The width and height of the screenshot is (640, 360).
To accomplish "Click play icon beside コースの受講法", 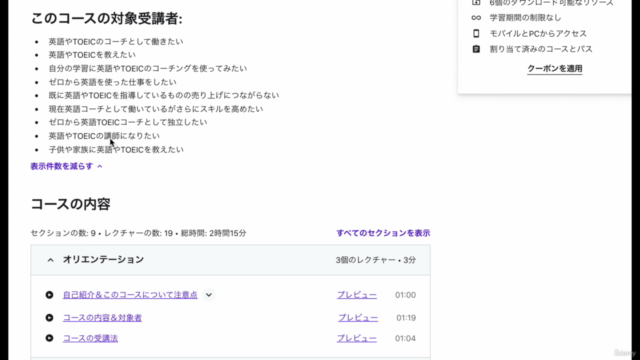I will (49, 338).
